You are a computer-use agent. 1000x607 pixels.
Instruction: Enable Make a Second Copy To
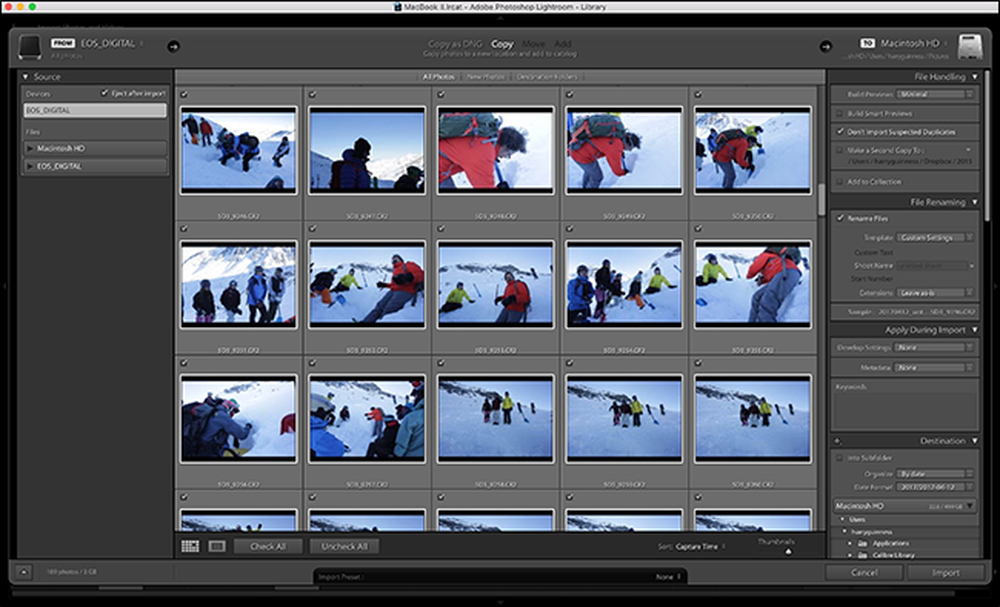pos(839,150)
